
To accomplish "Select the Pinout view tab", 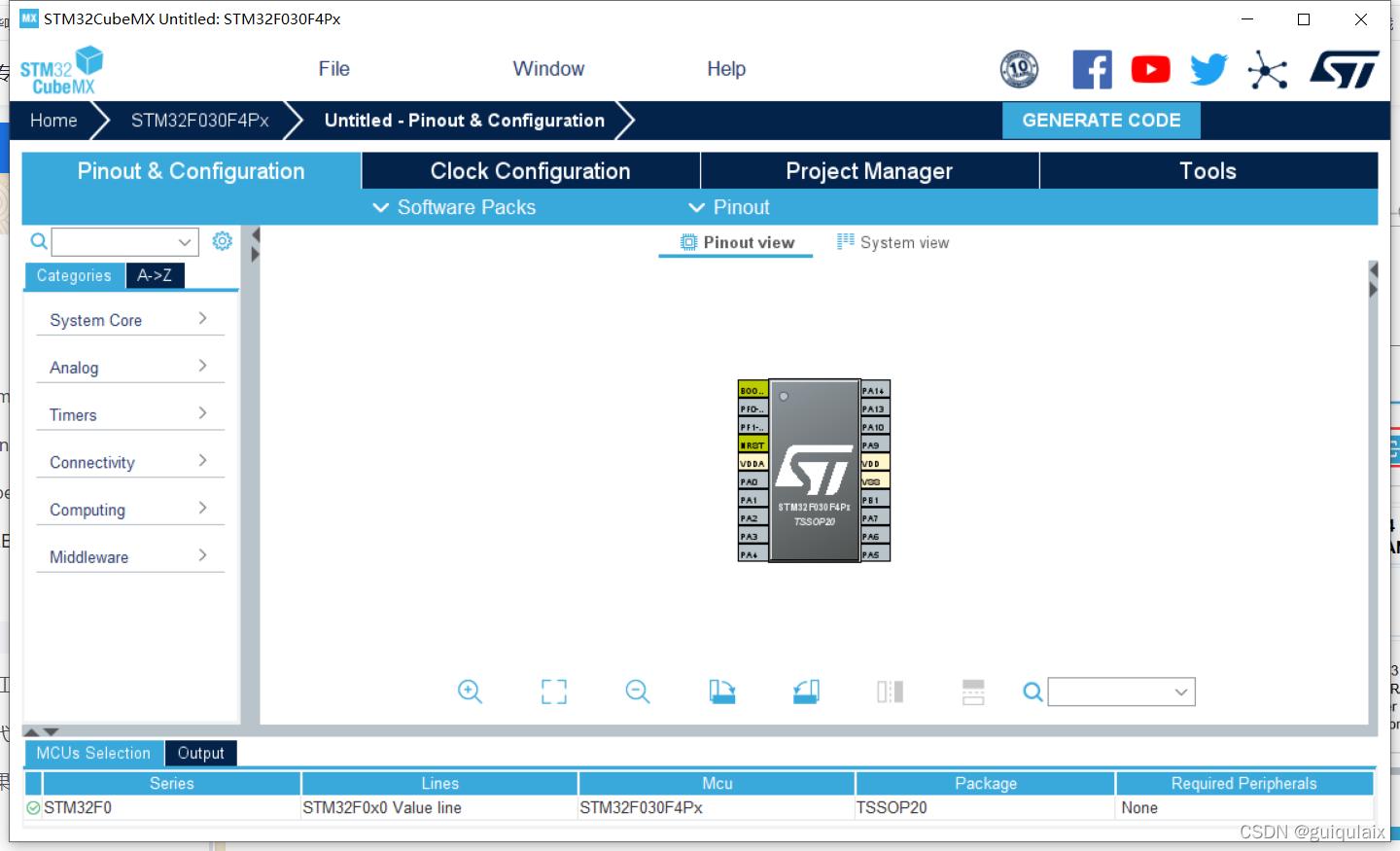I will (x=737, y=242).
